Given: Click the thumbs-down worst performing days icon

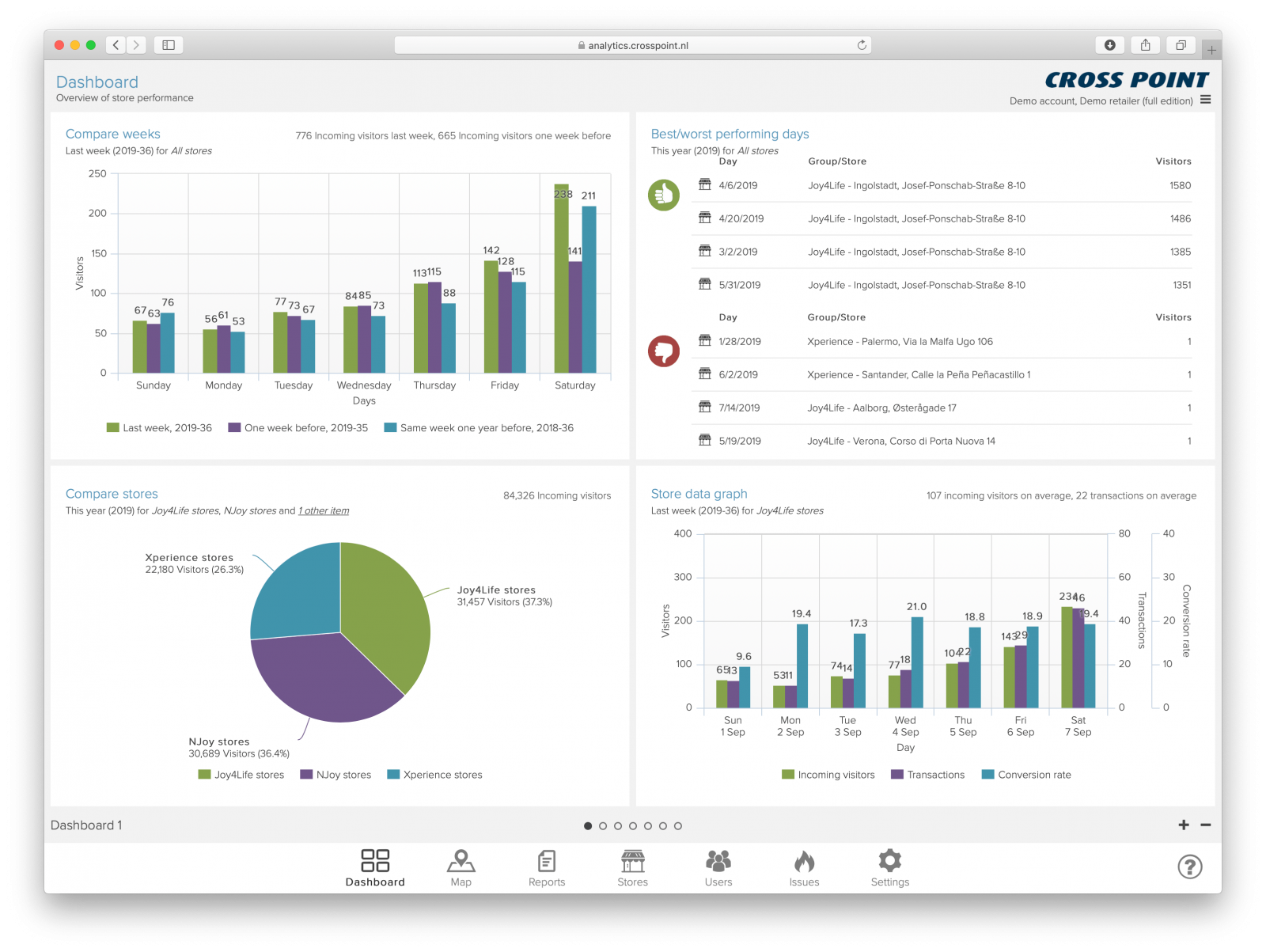Looking at the screenshot, I should (x=664, y=351).
